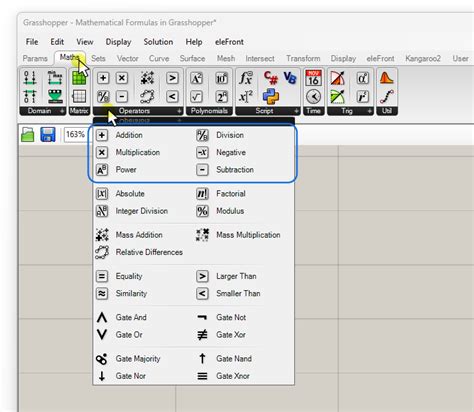Open the Edit menu
This screenshot has height=412, width=474.
click(x=57, y=42)
